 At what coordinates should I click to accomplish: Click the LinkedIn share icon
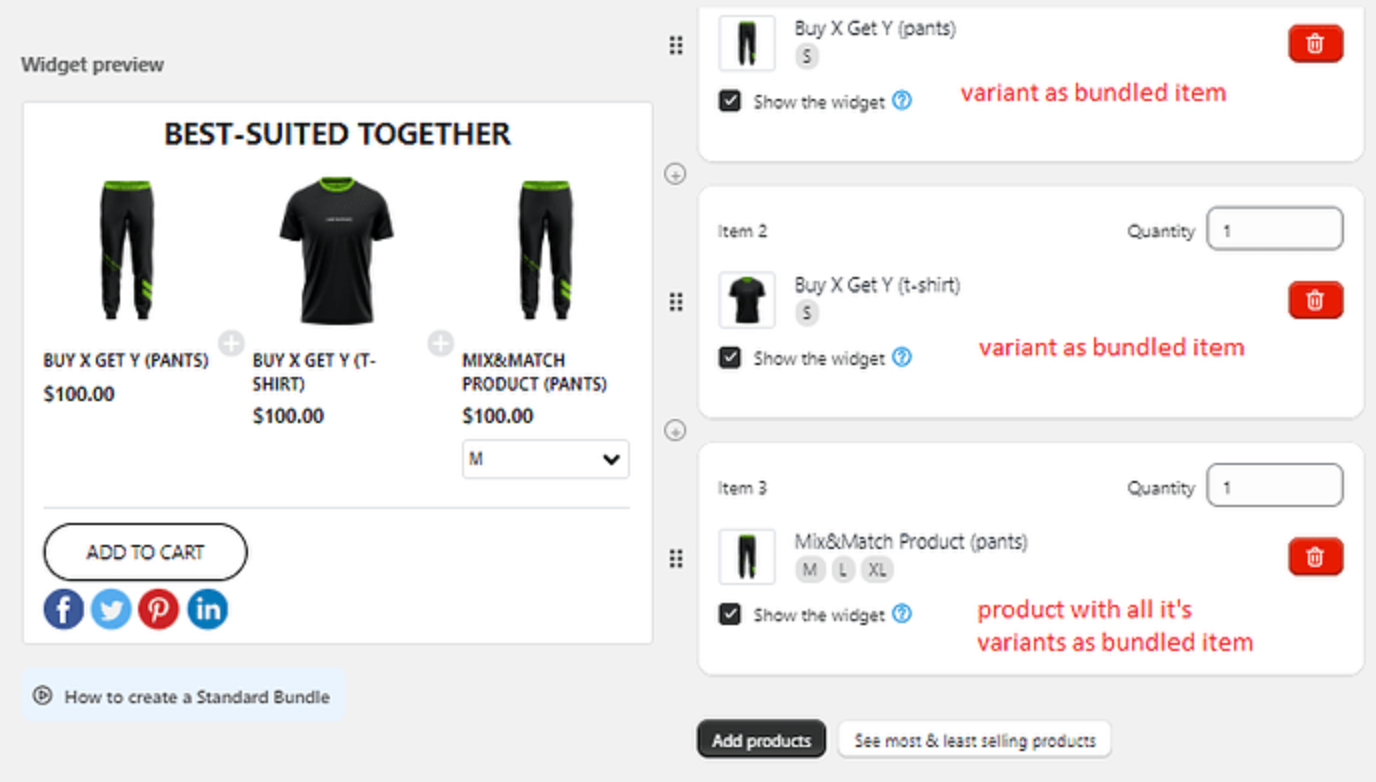click(207, 609)
